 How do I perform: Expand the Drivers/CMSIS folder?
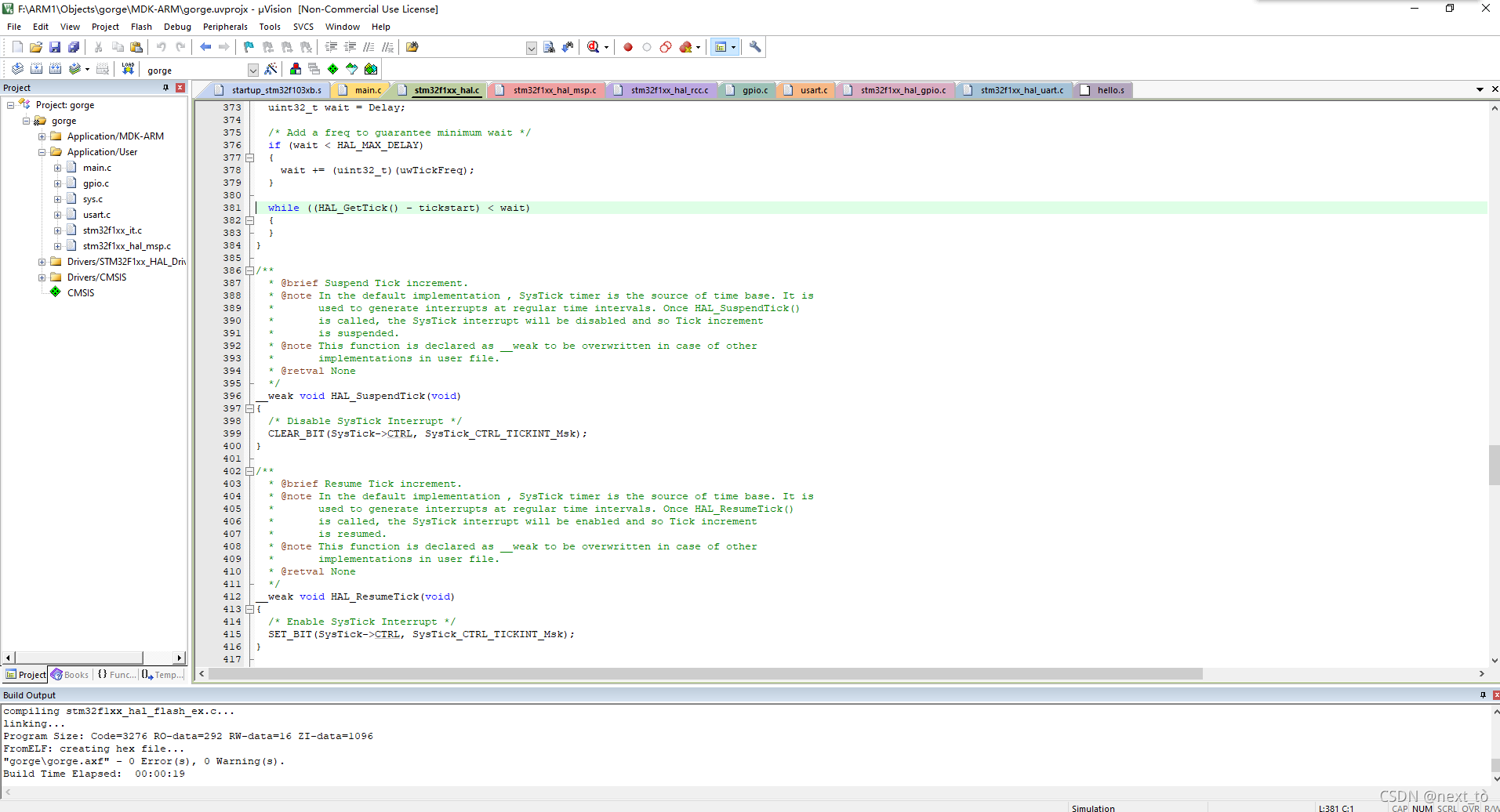(42, 277)
